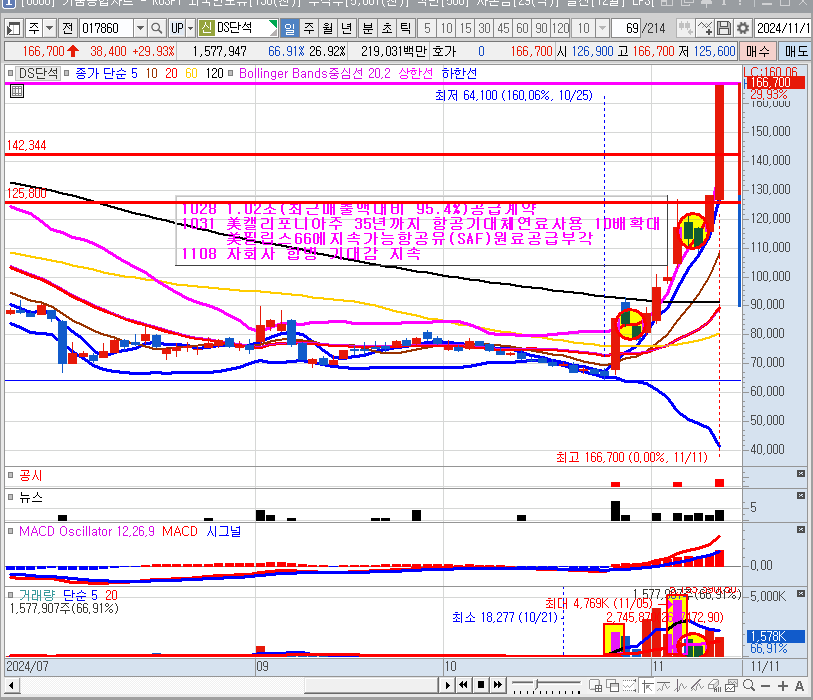This screenshot has height=700, width=813.
Task: Adjust the chart playback speed slider
Action: 546,686
